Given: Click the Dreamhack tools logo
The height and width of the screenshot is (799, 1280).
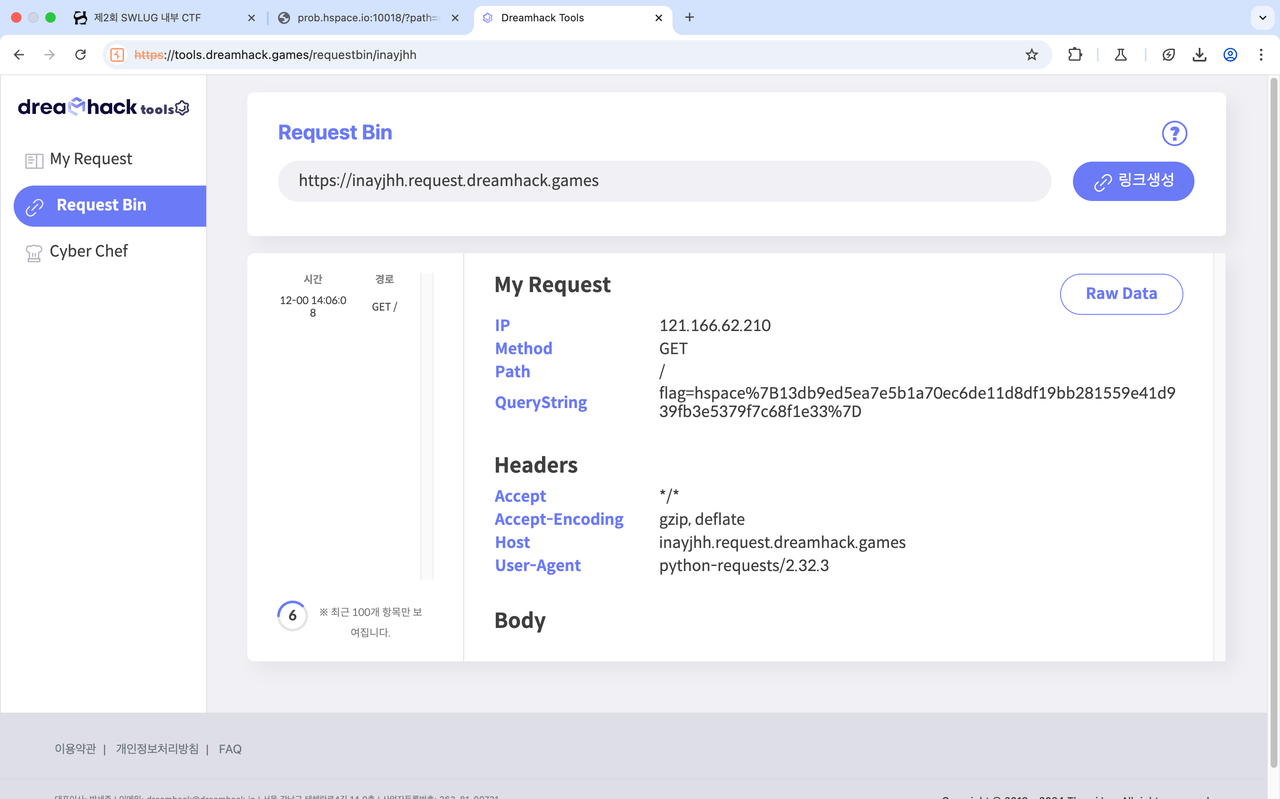Looking at the screenshot, I should pyautogui.click(x=104, y=107).
